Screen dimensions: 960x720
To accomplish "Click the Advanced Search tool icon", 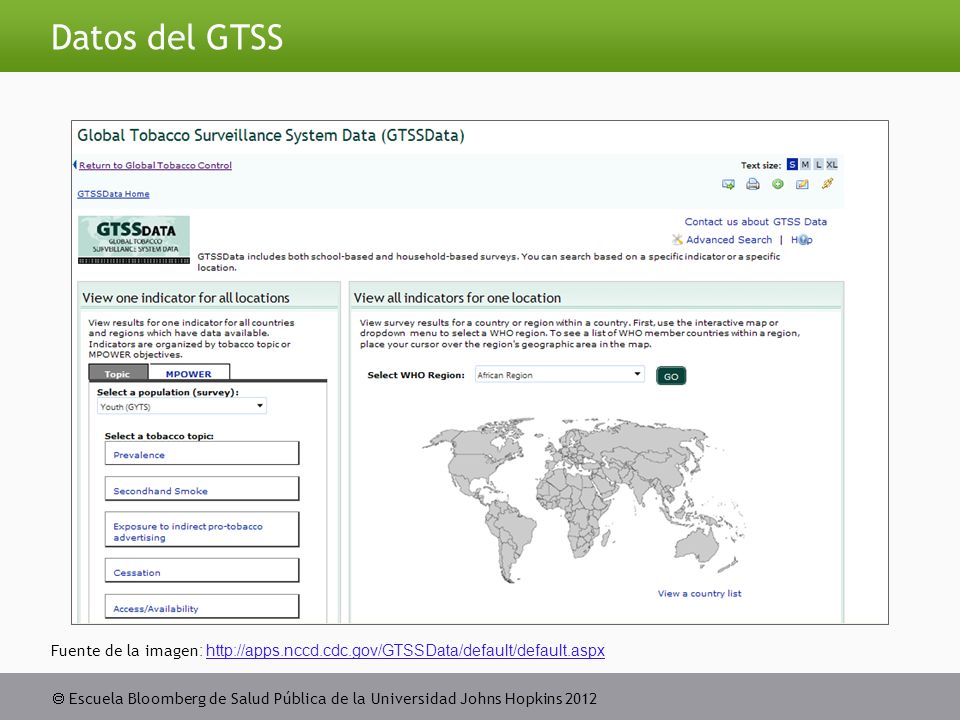I will [677, 239].
